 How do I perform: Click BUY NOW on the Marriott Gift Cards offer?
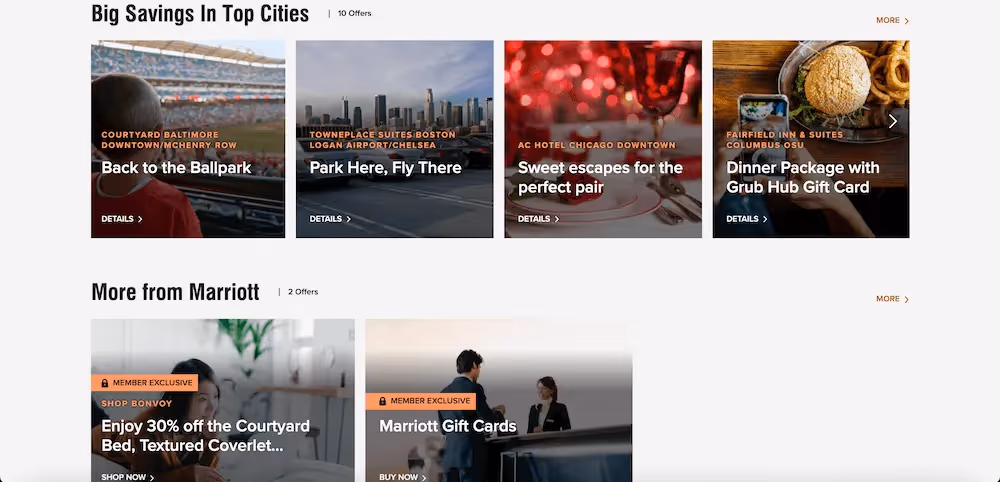[x=403, y=477]
